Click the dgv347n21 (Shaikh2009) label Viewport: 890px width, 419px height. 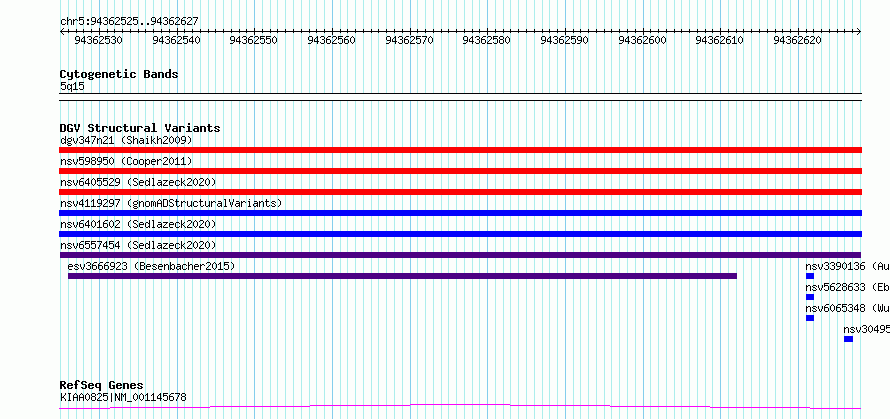[x=126, y=140]
